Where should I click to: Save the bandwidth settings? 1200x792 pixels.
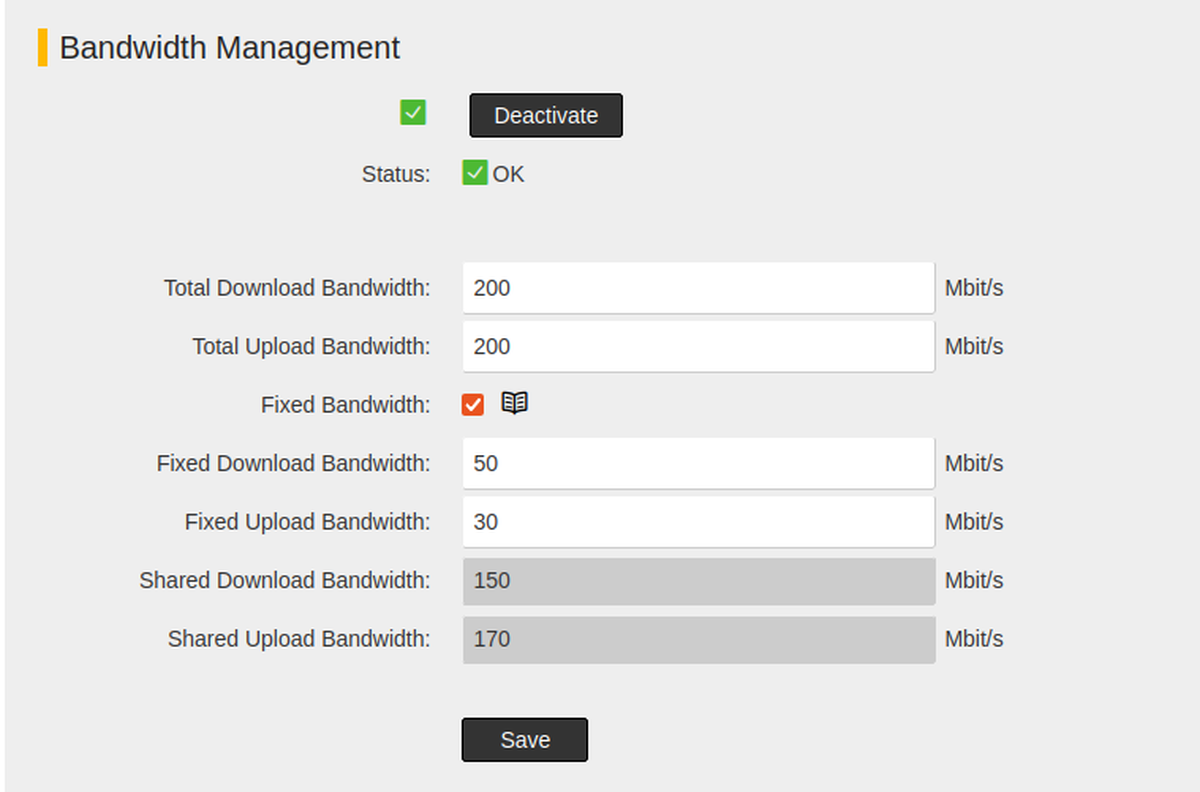[x=525, y=740]
